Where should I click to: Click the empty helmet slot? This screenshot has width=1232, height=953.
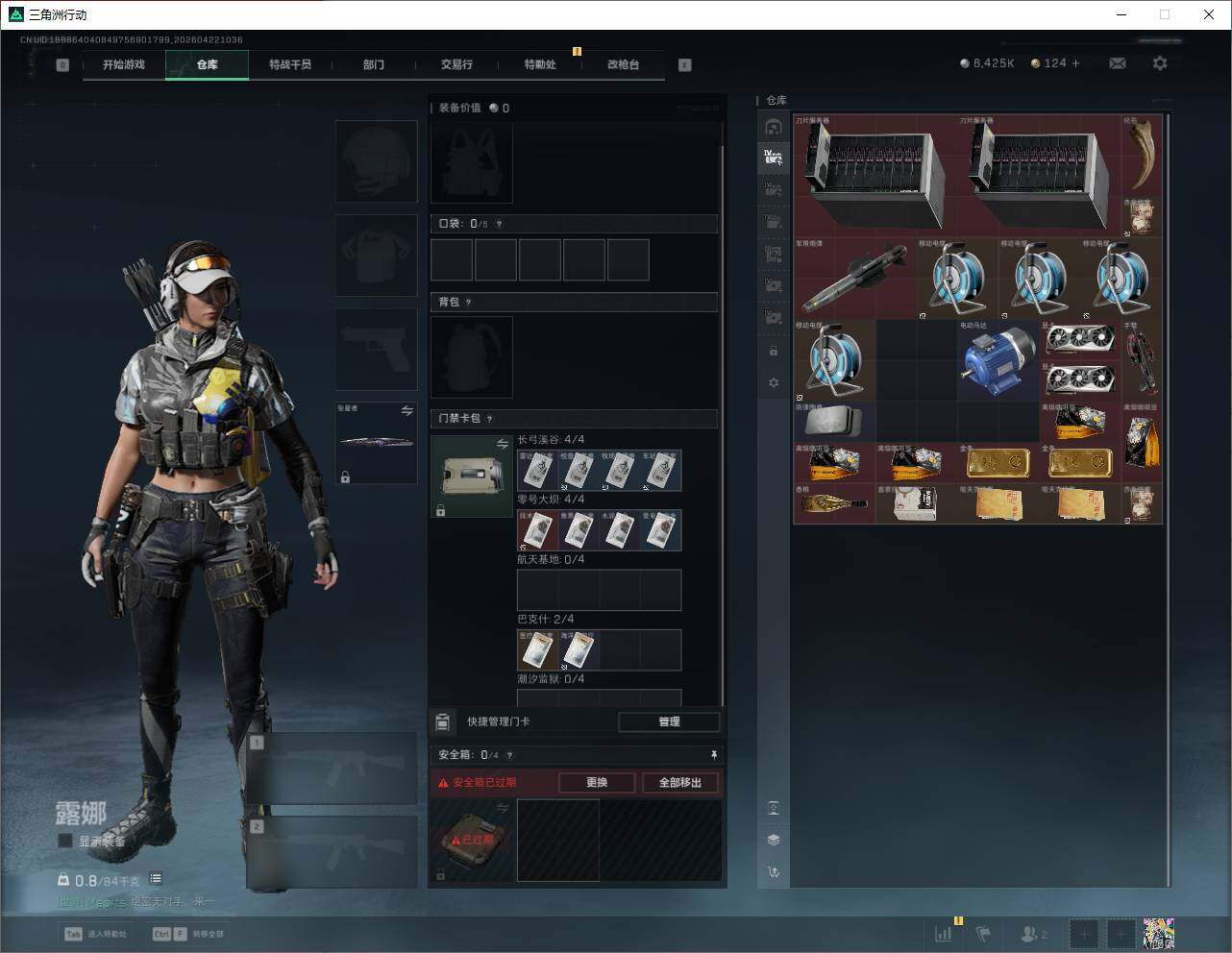(x=376, y=160)
